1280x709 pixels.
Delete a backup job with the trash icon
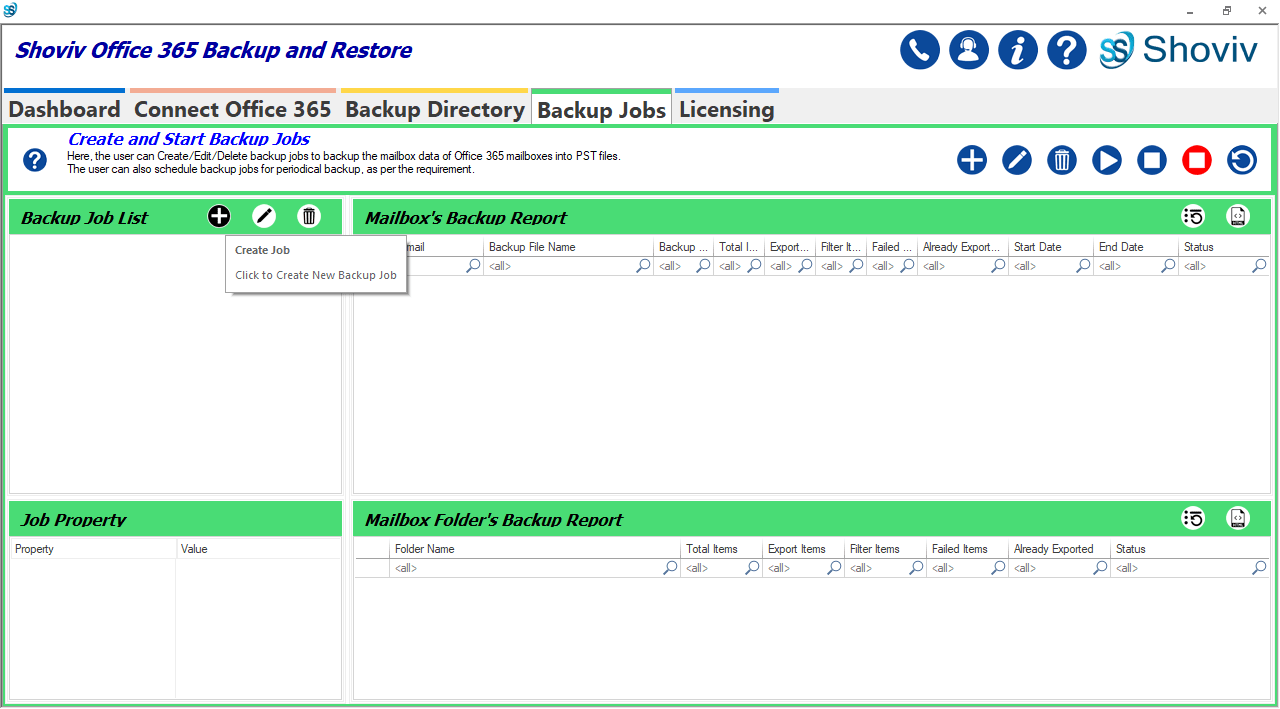pyautogui.click(x=1061, y=160)
